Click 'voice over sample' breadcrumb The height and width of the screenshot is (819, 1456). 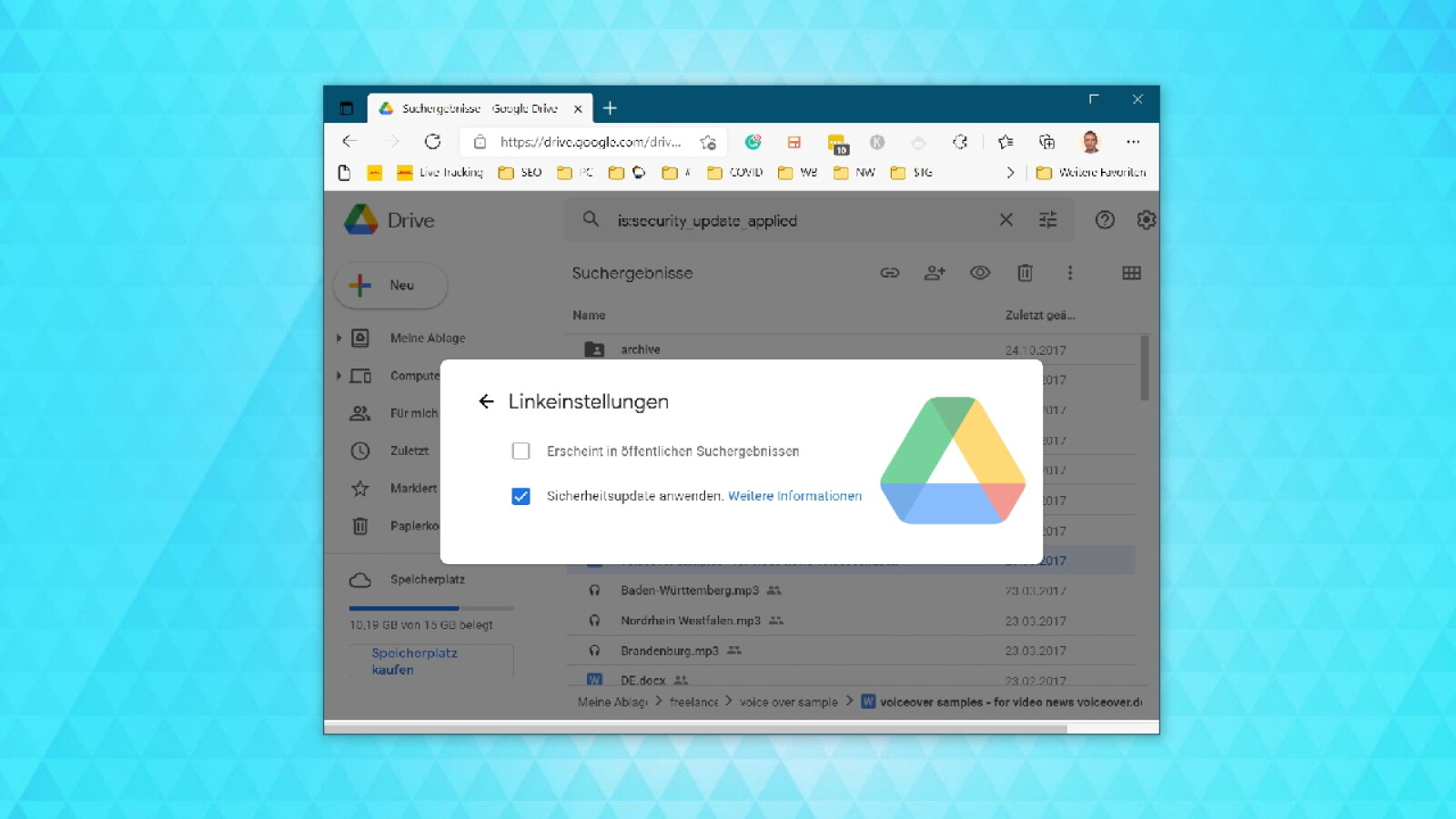788,702
